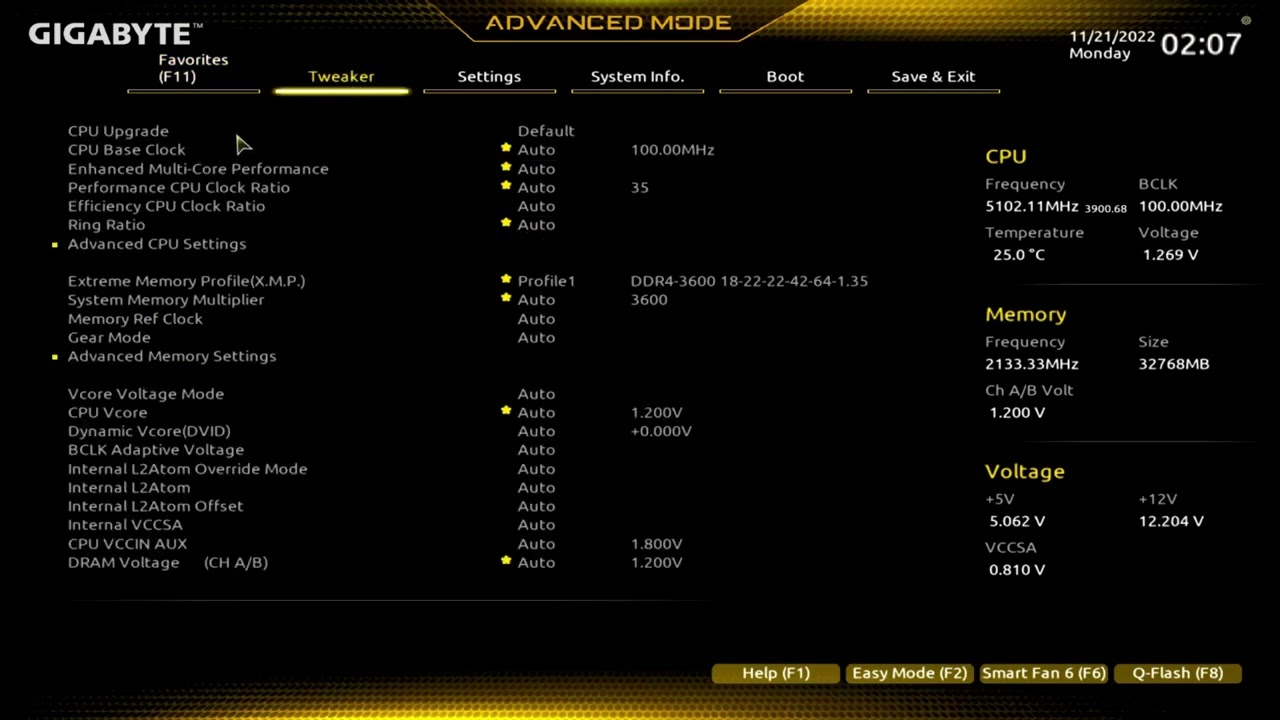Open Internal VCCSA Auto value
Image resolution: width=1280 pixels, height=720 pixels.
536,525
